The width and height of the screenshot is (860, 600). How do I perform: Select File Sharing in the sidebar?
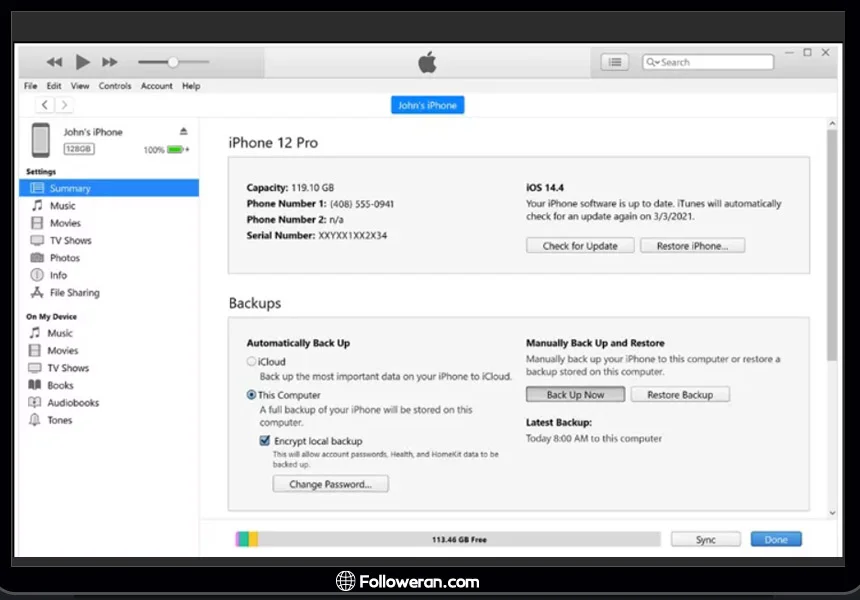pos(74,293)
